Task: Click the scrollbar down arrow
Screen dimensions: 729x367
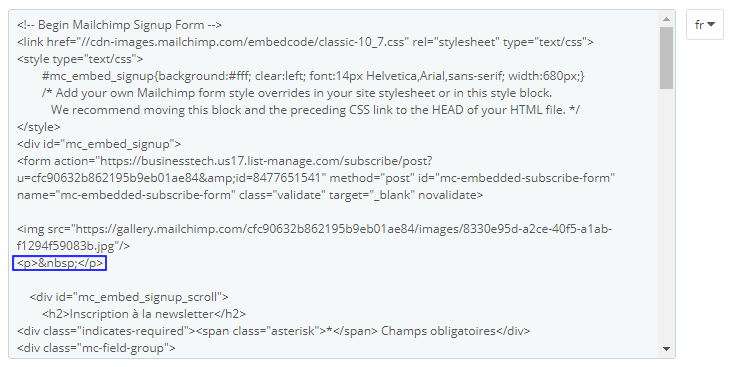Action: (x=666, y=349)
